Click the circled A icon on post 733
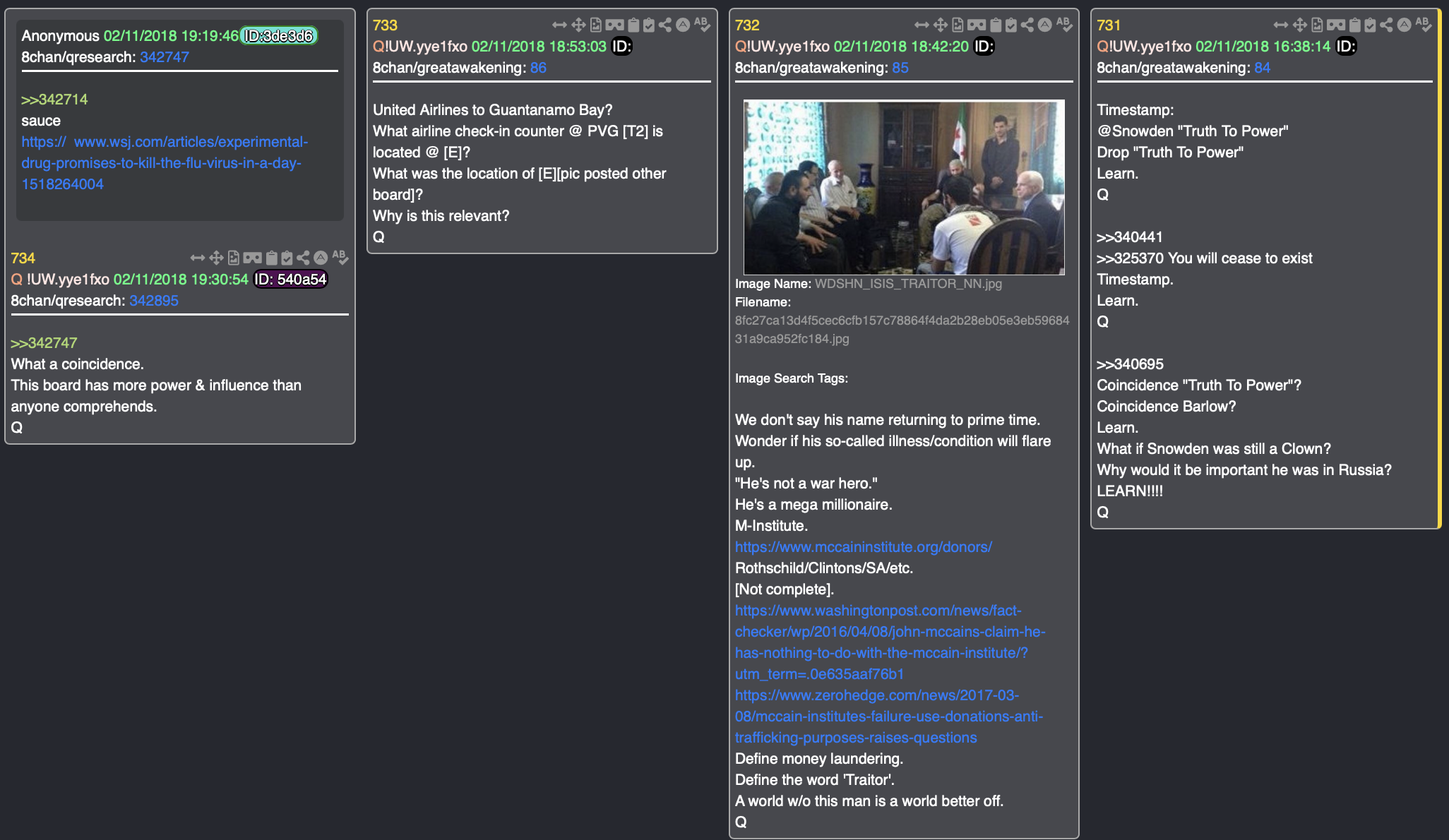This screenshot has width=1449, height=840. coord(683,25)
